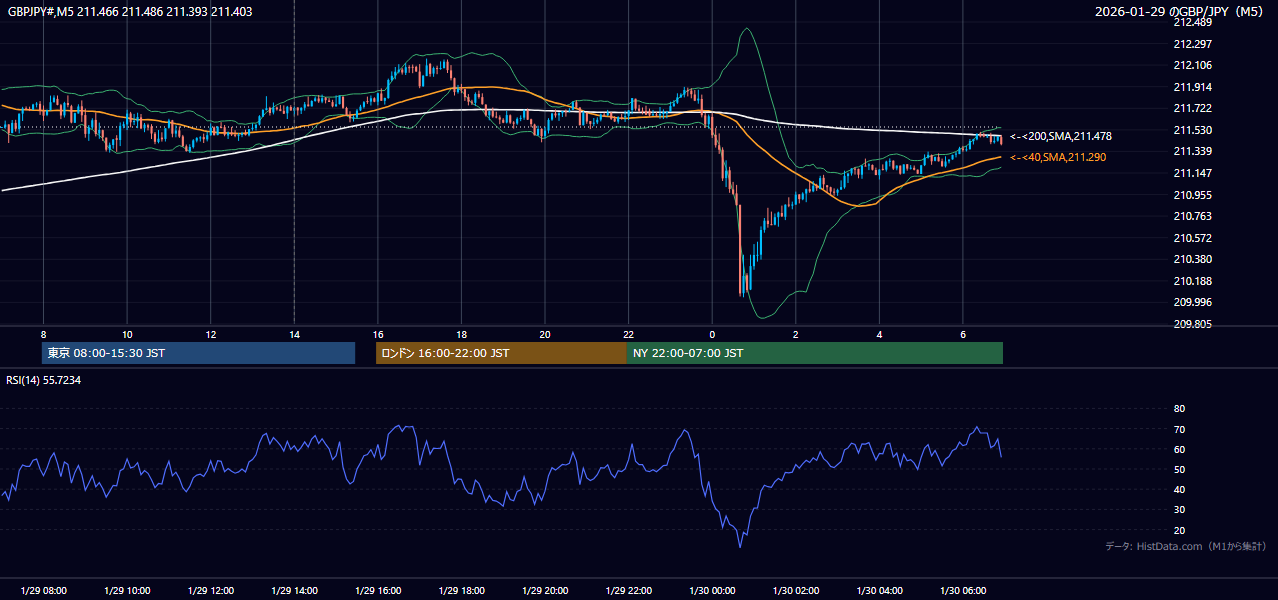
Task: Click price axis value 212.489
Action: point(1192,22)
